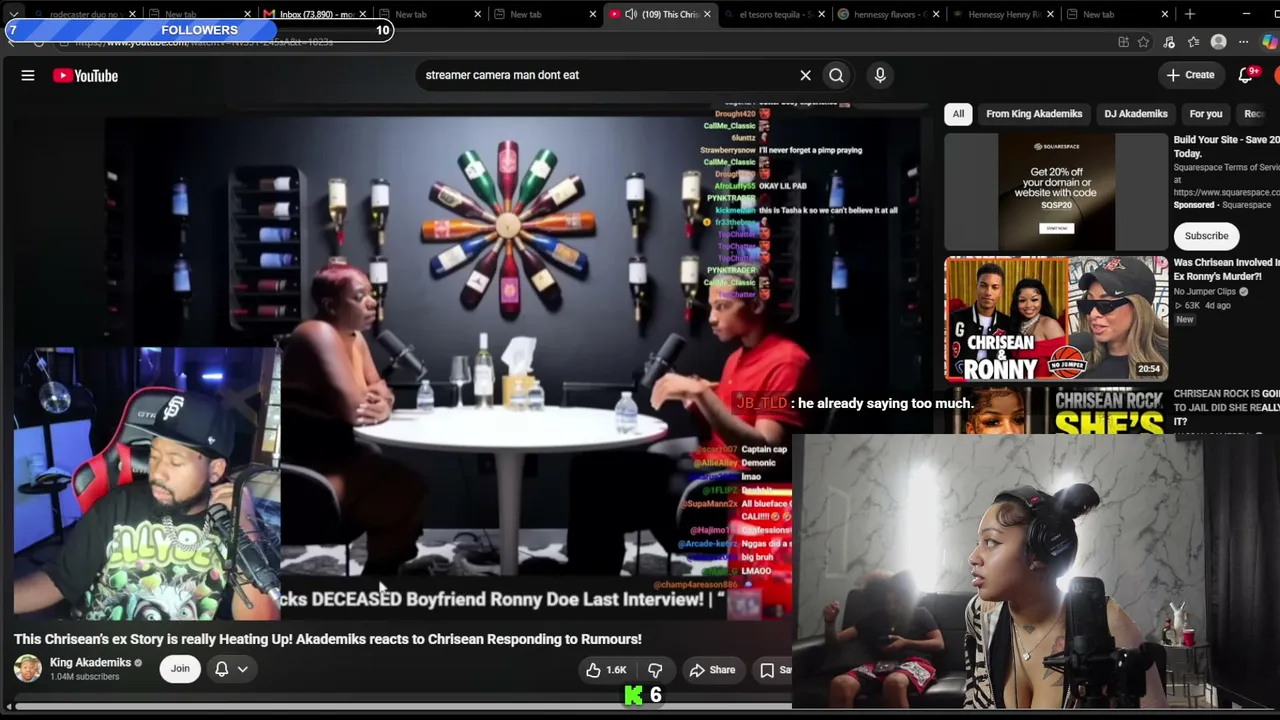Open the Squarespace ad title 'Build Your Site'

[x=1226, y=147]
